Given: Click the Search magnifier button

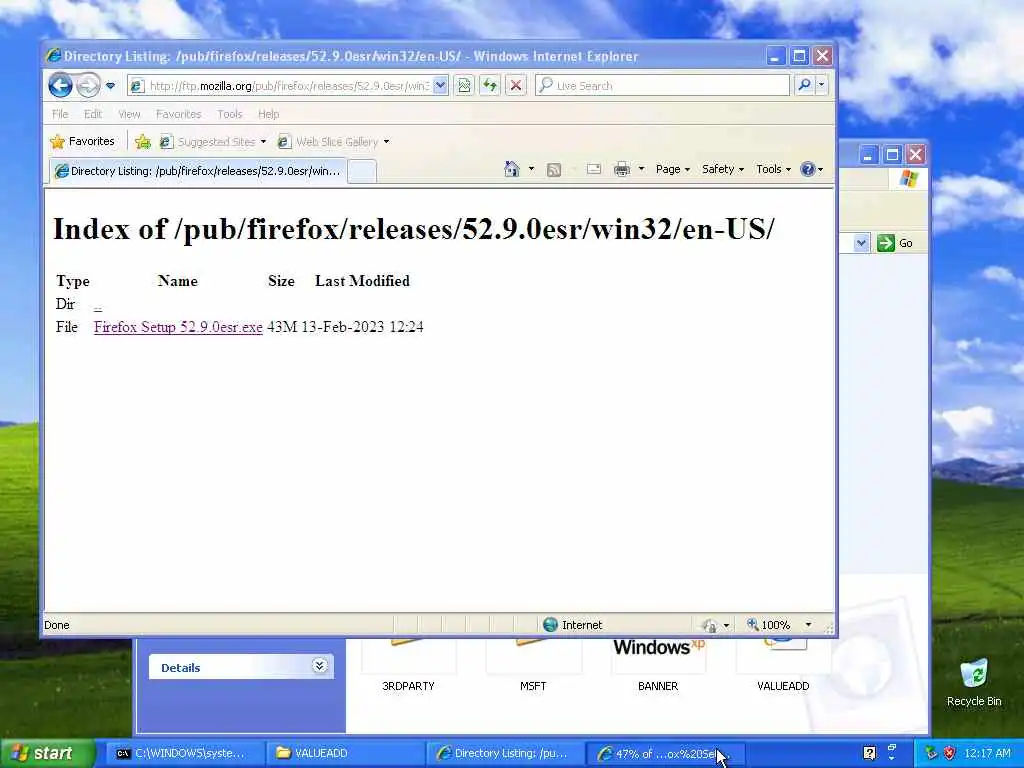Looking at the screenshot, I should pyautogui.click(x=805, y=86).
